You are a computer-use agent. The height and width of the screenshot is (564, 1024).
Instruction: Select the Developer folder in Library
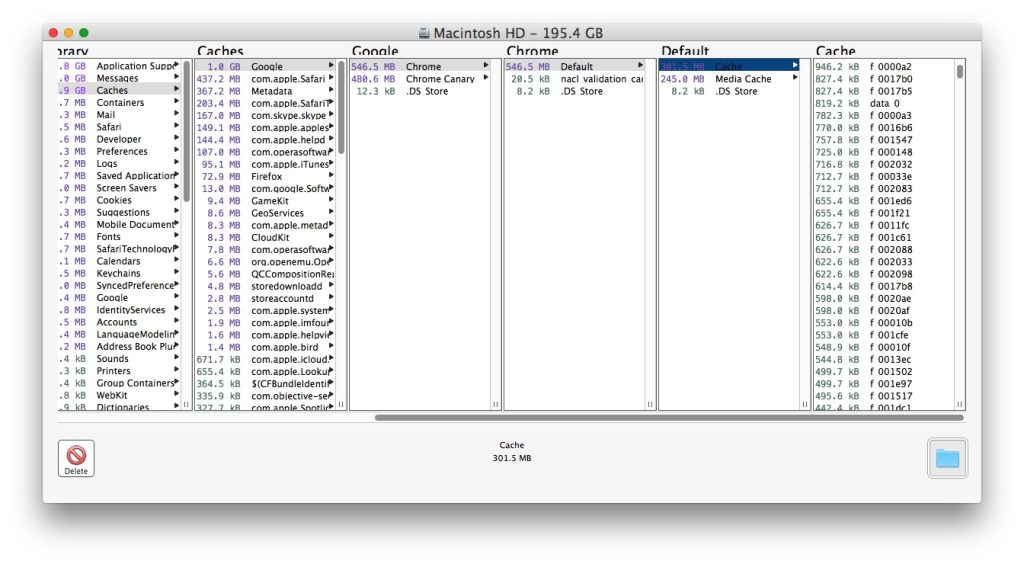[120, 139]
